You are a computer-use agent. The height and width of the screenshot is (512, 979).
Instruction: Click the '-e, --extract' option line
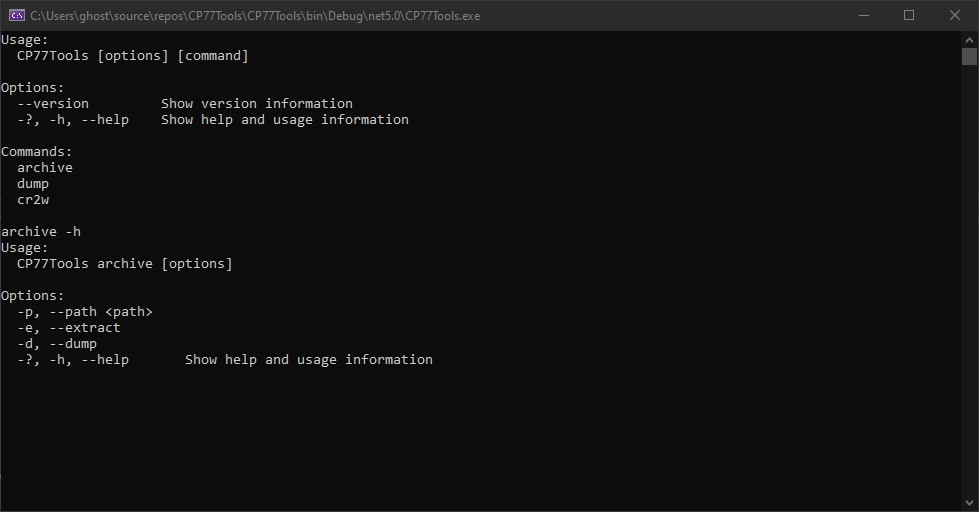point(69,328)
